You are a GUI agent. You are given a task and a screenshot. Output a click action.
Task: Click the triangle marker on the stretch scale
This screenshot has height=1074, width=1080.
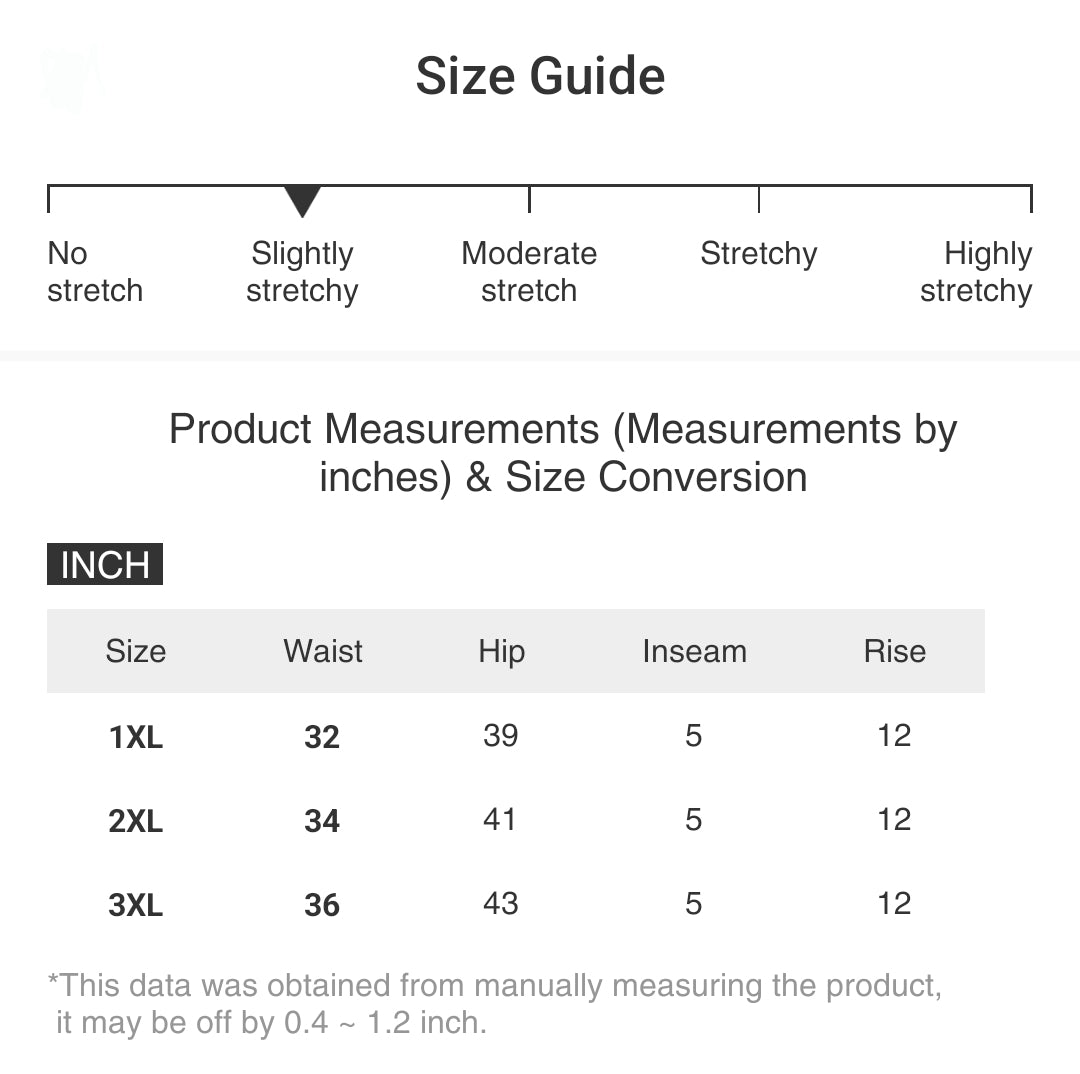302,200
